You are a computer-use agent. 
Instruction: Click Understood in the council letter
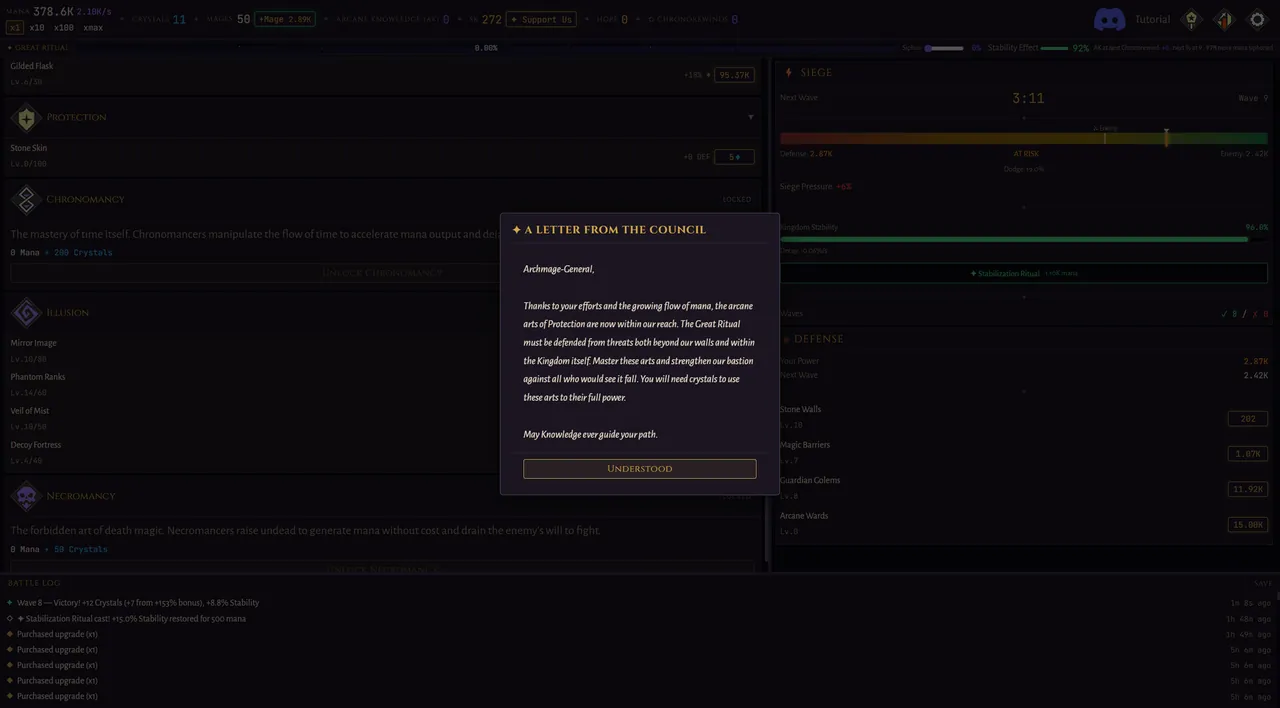coord(640,469)
